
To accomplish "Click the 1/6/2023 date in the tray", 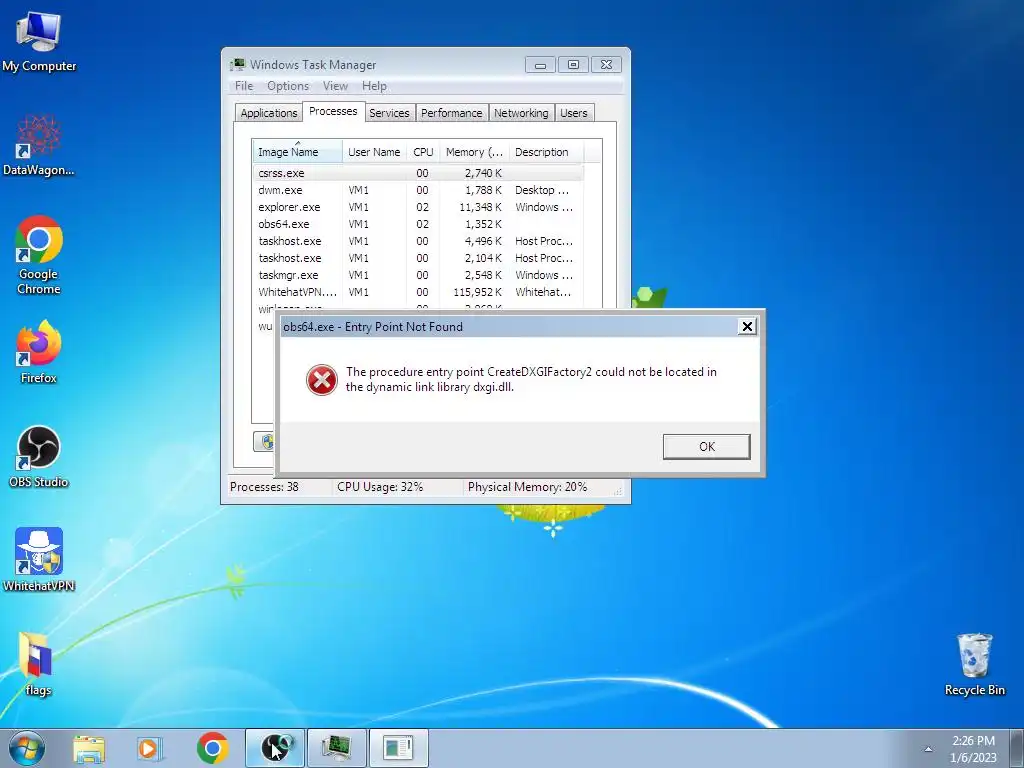I will 973,758.
